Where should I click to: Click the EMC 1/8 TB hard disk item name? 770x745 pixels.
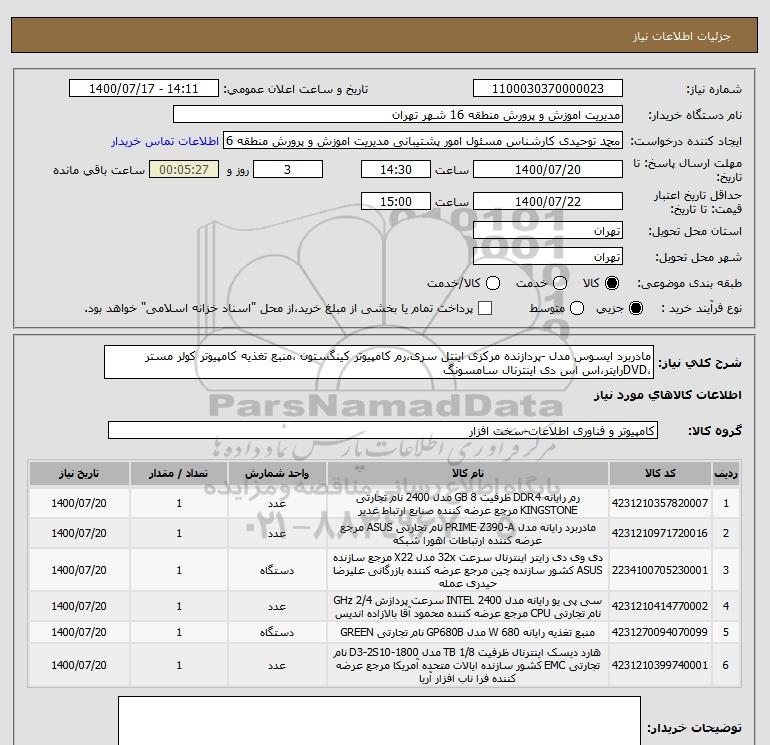click(x=468, y=665)
